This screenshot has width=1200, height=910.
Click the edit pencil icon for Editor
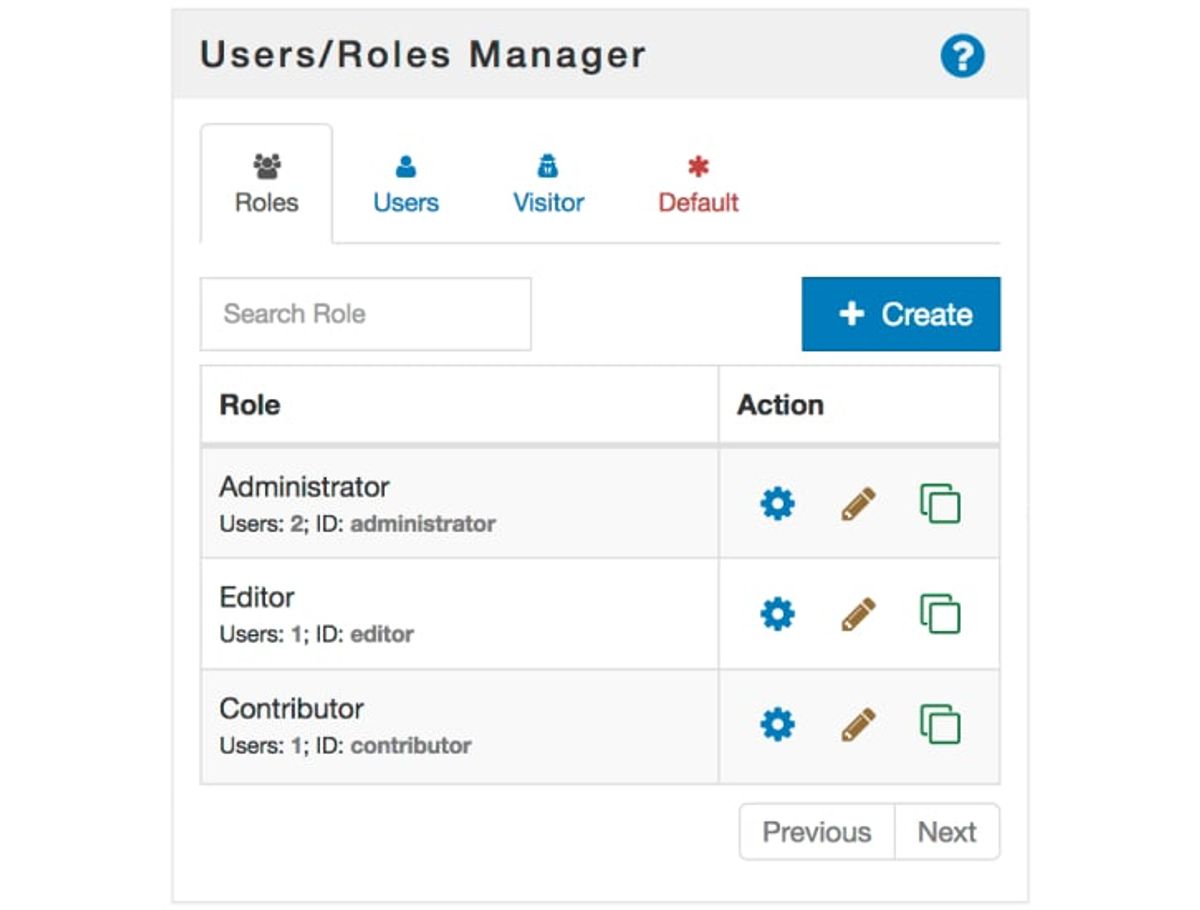(x=858, y=613)
